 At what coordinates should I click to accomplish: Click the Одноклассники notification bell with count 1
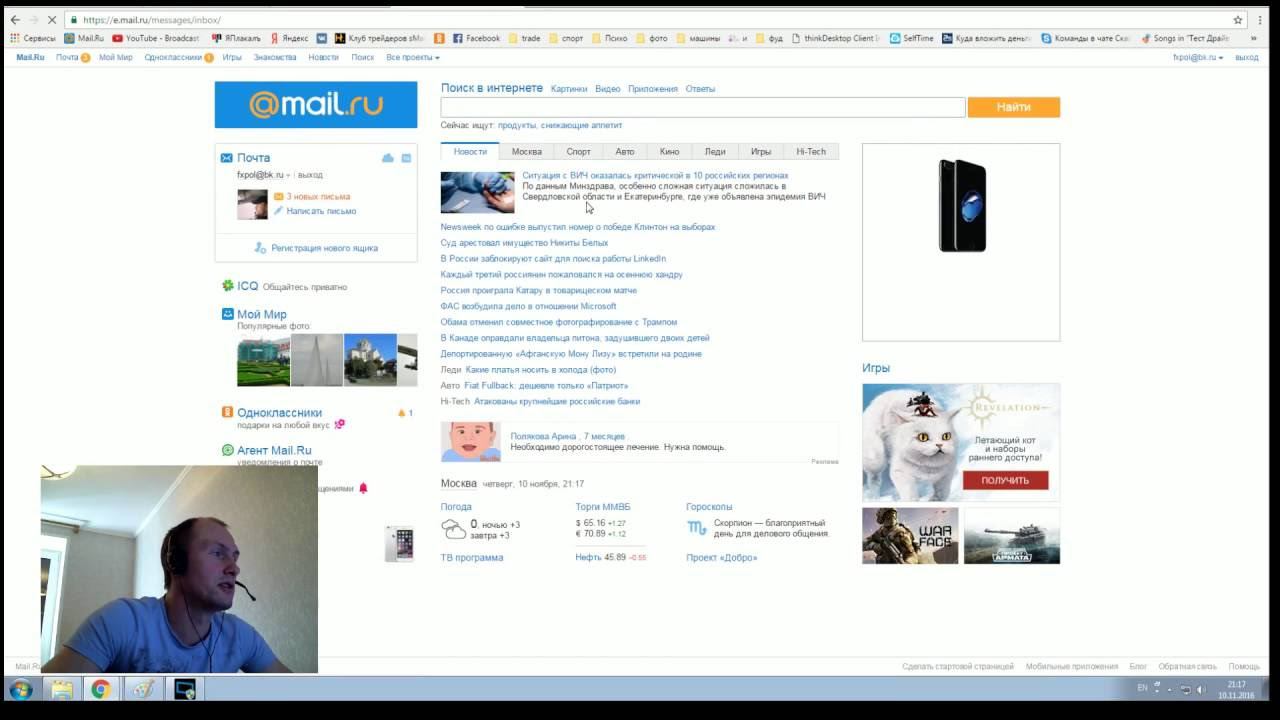pos(405,413)
